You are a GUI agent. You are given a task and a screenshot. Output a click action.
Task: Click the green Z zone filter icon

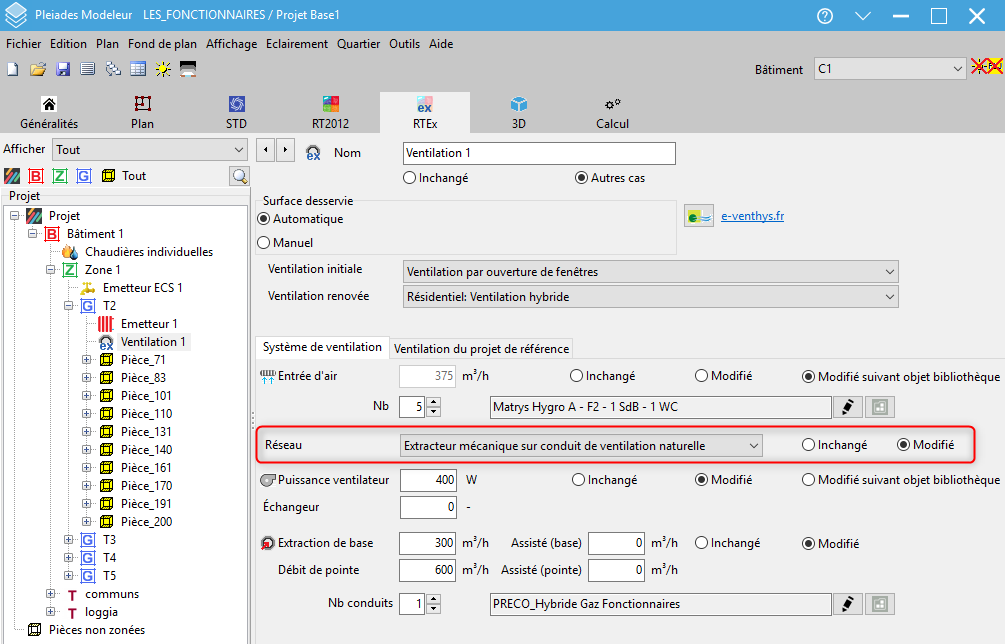coord(60,176)
